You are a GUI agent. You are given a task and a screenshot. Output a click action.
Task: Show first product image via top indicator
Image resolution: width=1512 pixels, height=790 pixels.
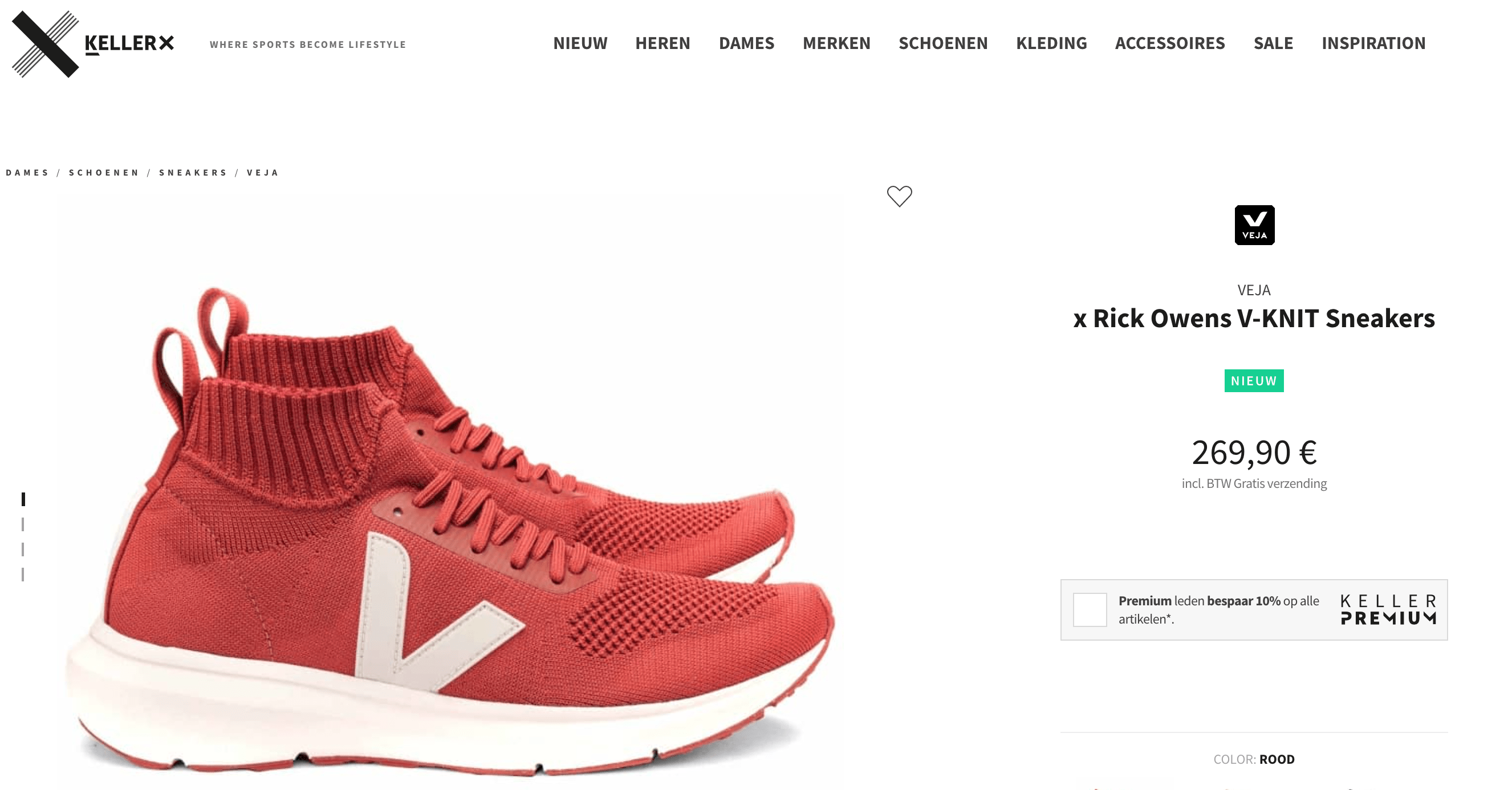point(23,499)
